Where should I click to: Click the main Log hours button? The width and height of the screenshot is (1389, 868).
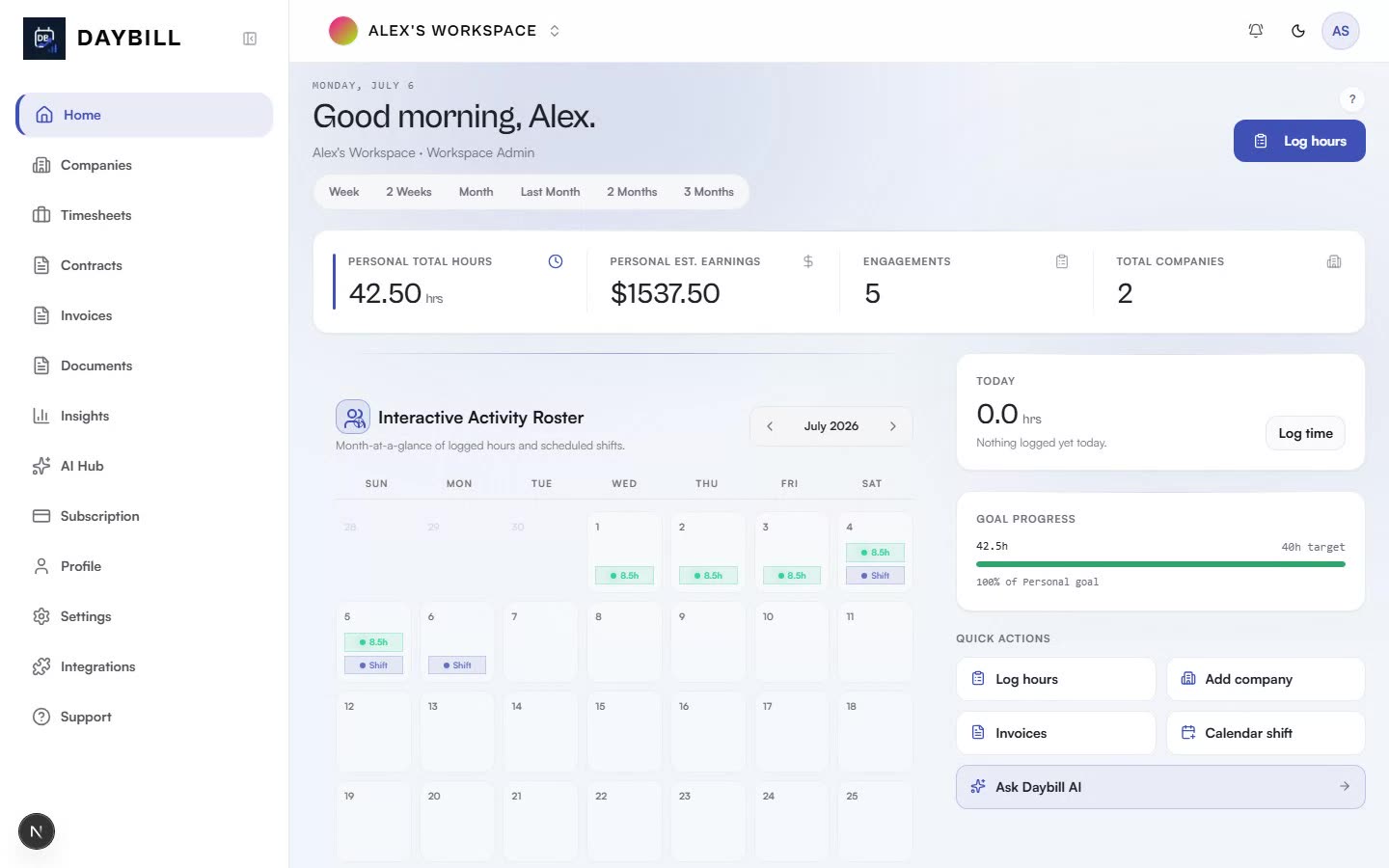(x=1299, y=141)
